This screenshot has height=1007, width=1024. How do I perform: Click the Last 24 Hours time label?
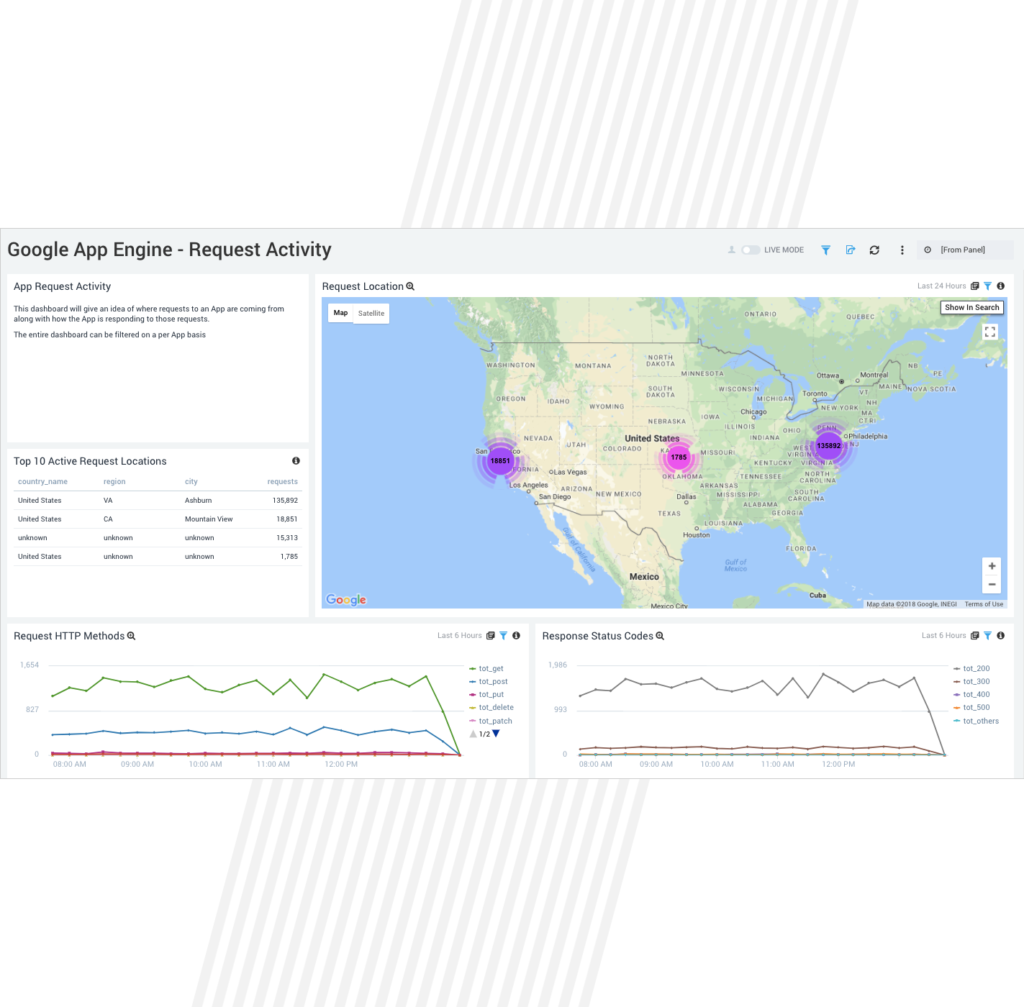pos(941,286)
